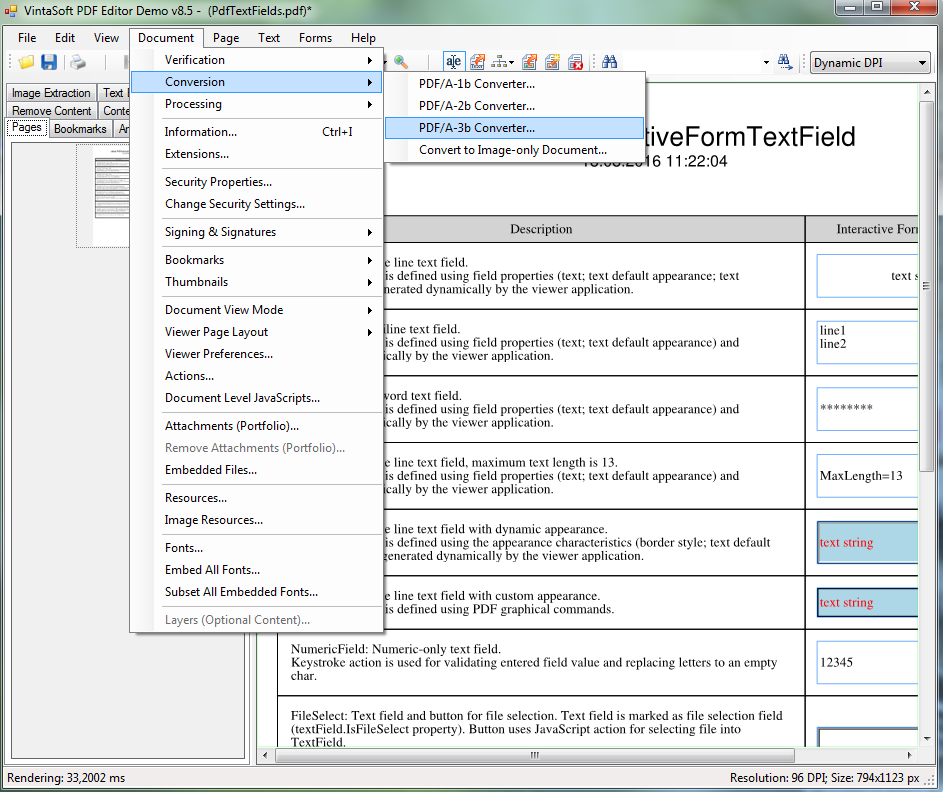Click the print toolbar icon
The width and height of the screenshot is (943, 792).
(78, 62)
